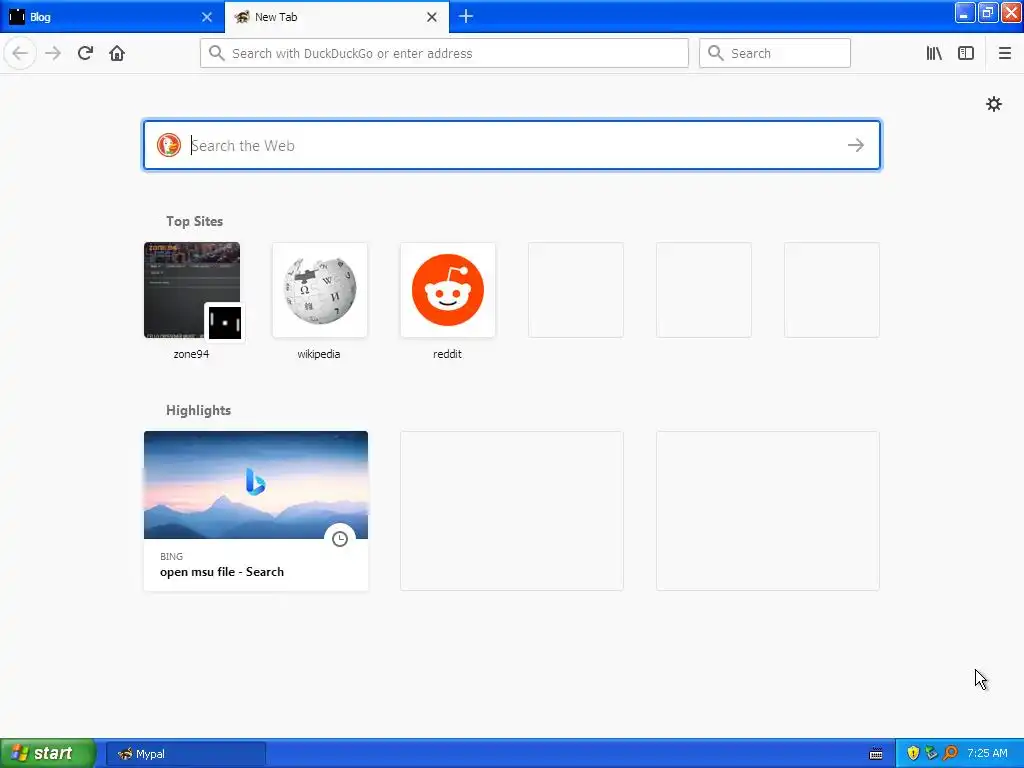1024x768 pixels.
Task: Click the Top Sites heading
Action: (194, 221)
